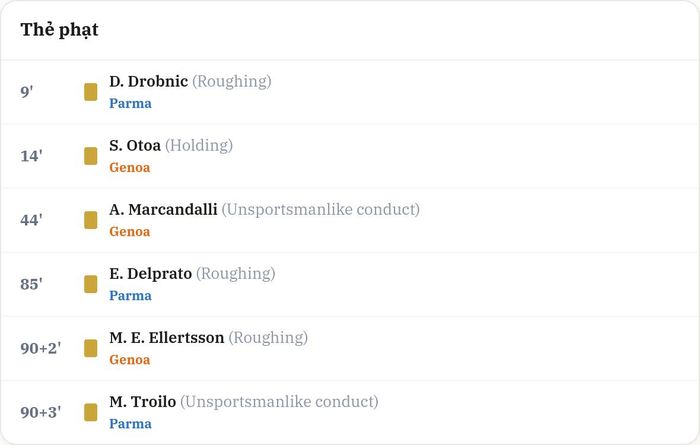Click Parma team link under D. Drobnic
Screen dimensions: 700x445
pos(130,104)
